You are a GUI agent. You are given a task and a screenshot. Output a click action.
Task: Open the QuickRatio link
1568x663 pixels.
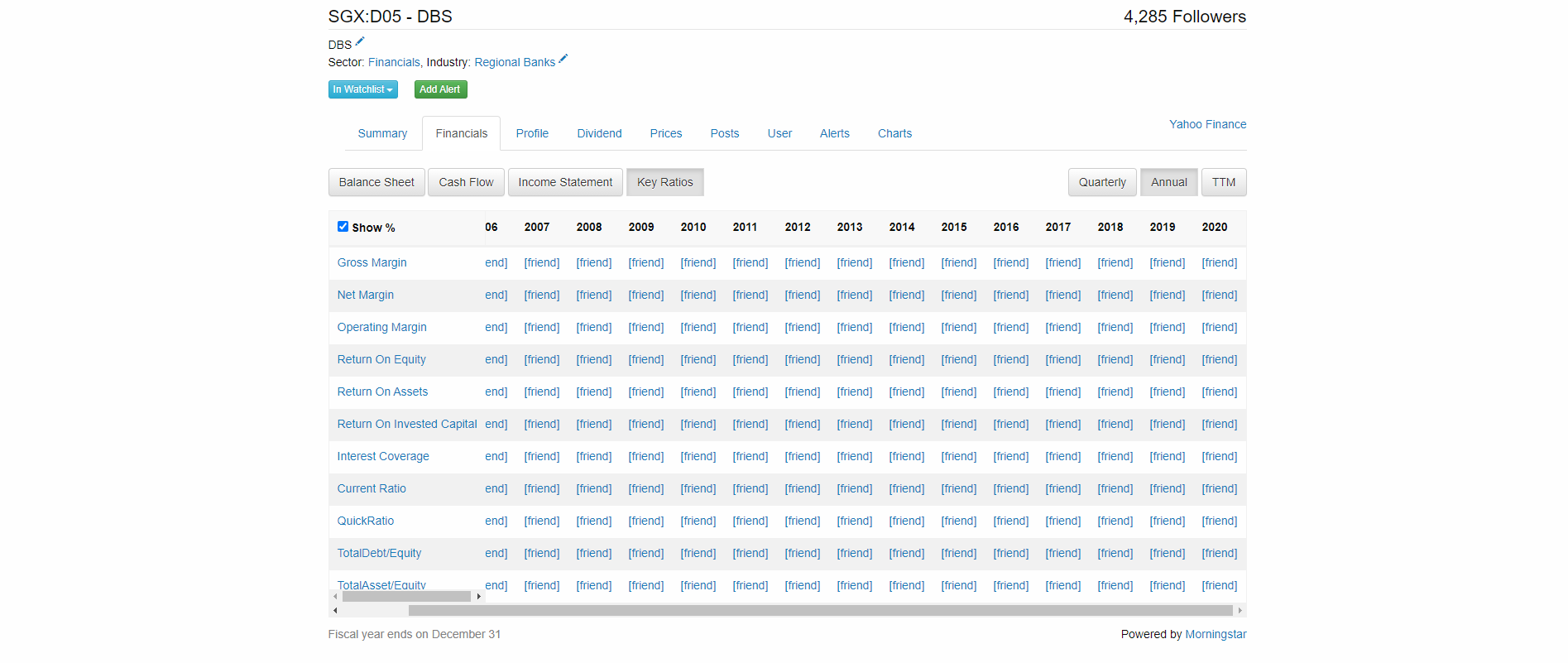[x=365, y=521]
